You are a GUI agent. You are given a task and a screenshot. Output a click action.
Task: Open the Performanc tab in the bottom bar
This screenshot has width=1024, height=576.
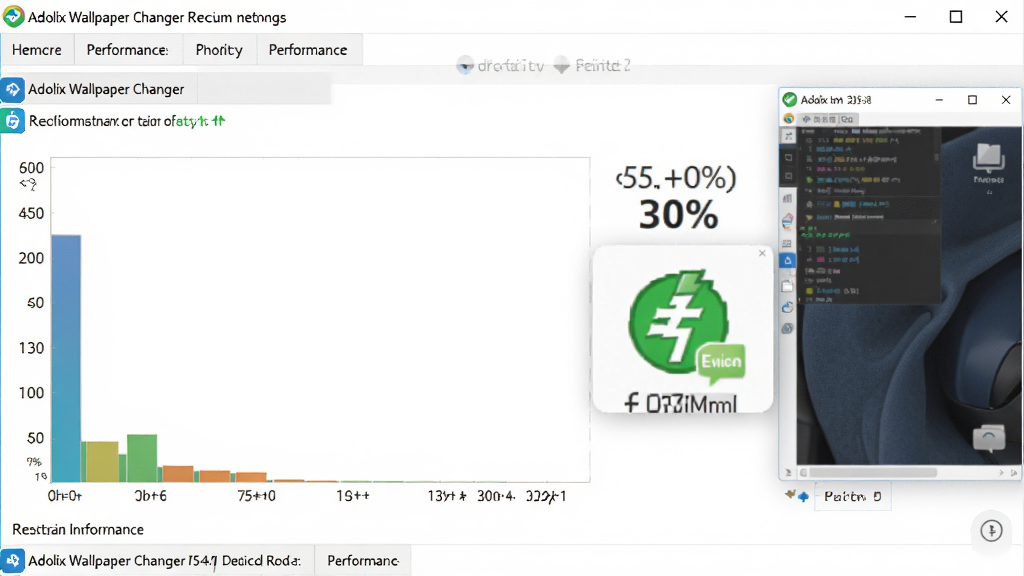pos(363,561)
